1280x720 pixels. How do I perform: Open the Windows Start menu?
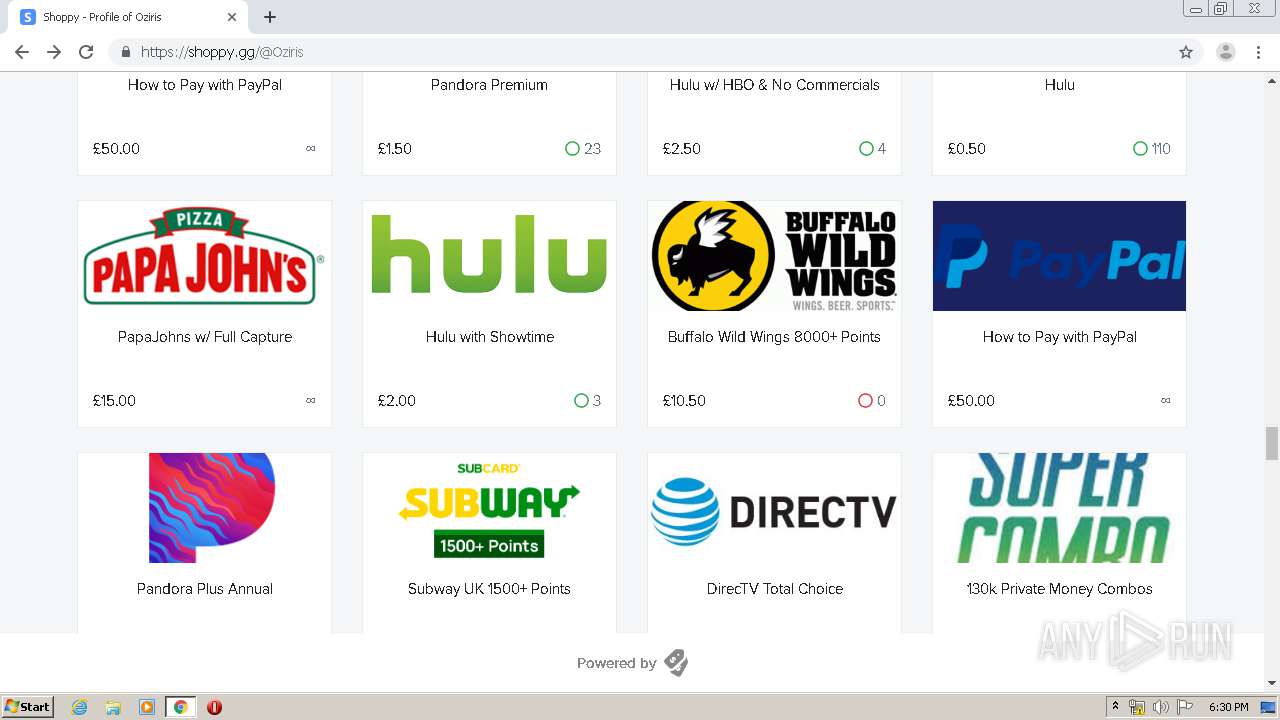[28, 707]
